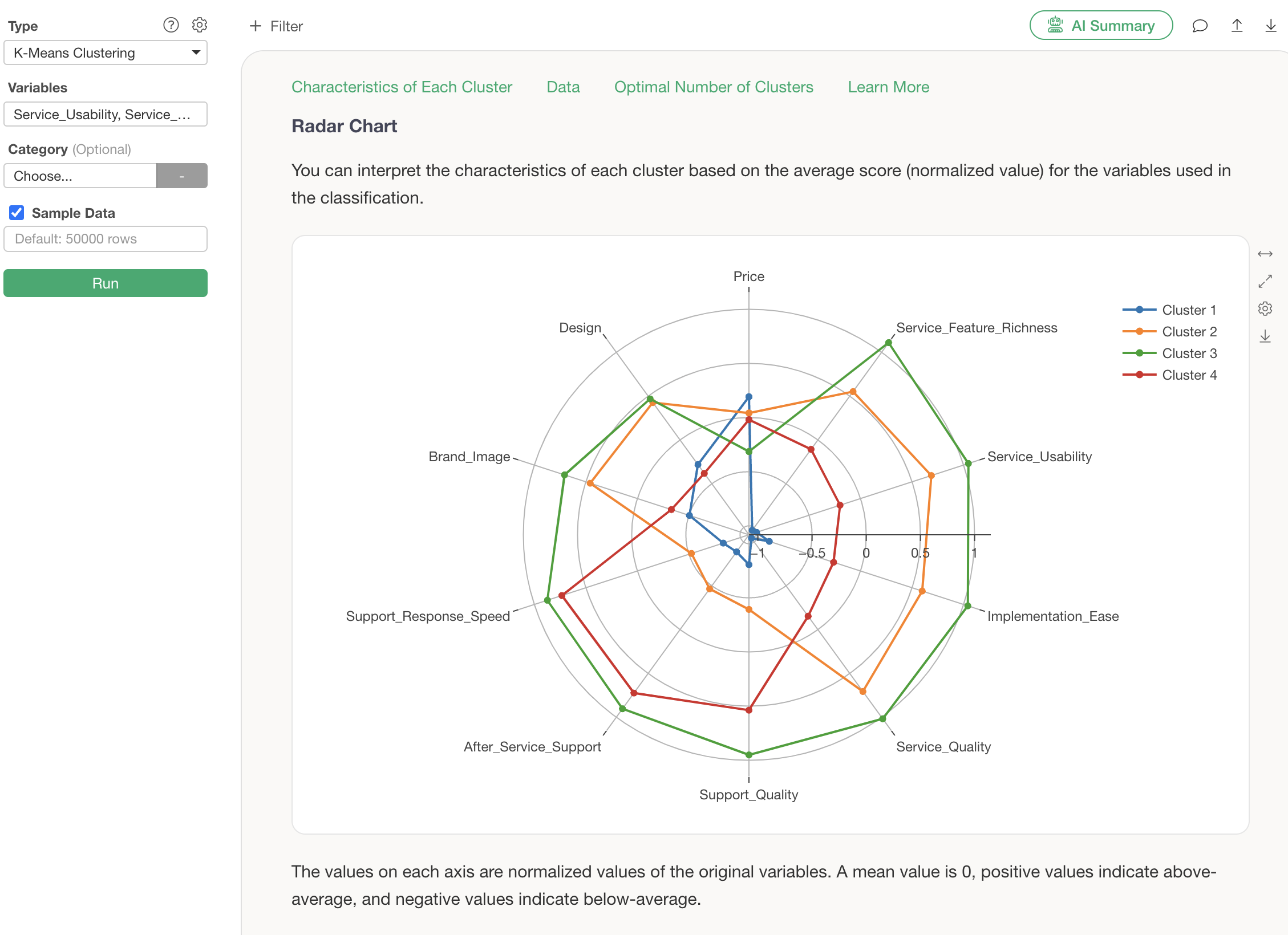Click the sample rows input field
The image size is (1288, 935).
pos(106,239)
